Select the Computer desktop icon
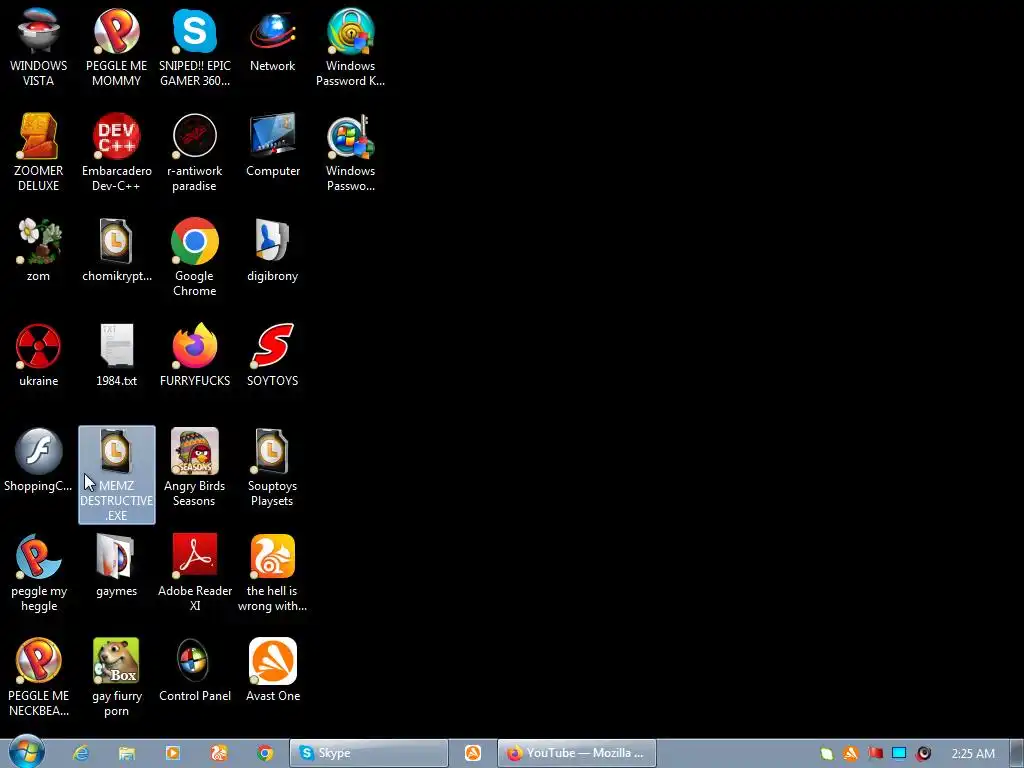 coord(272,145)
